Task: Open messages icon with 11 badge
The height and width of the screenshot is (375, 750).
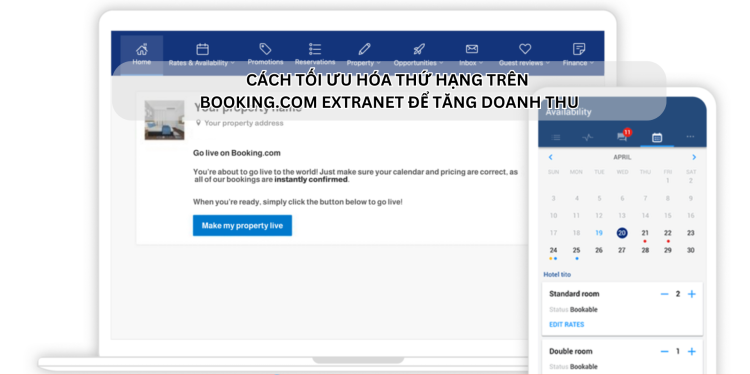Action: (623, 136)
